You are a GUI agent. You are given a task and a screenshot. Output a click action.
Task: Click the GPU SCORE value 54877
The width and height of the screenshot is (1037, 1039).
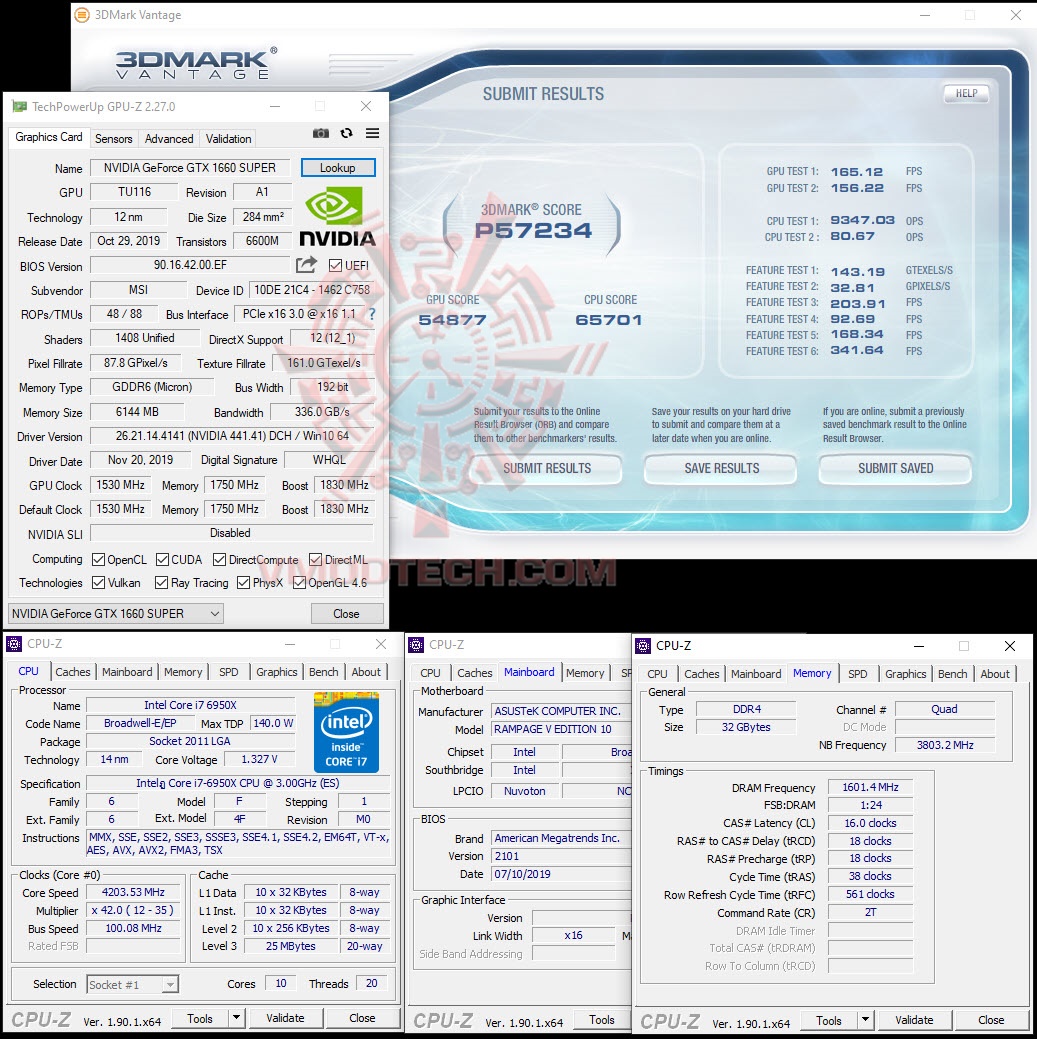[453, 320]
